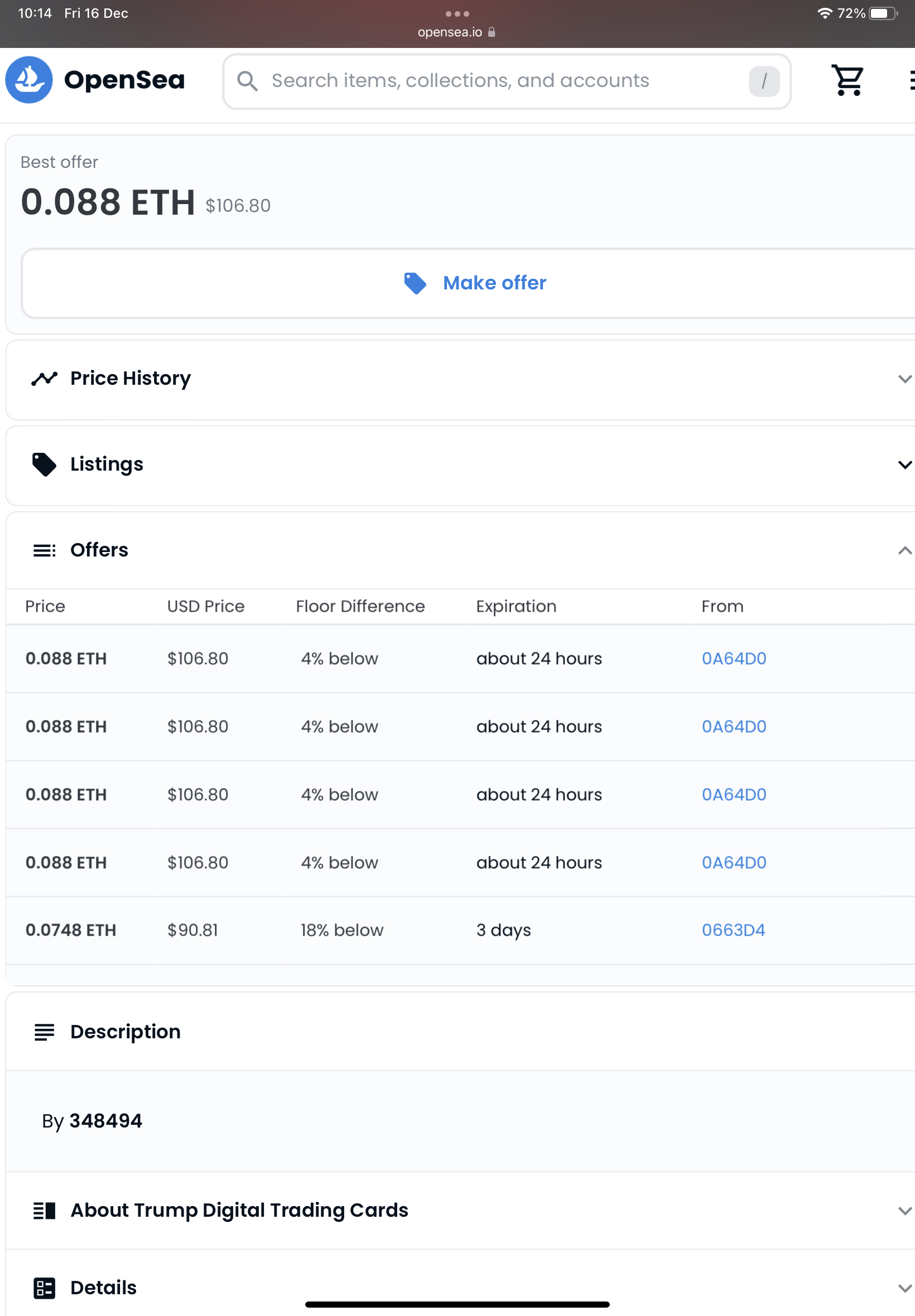The height and width of the screenshot is (1316, 915).
Task: Click the USD Price column header
Action: 206,606
